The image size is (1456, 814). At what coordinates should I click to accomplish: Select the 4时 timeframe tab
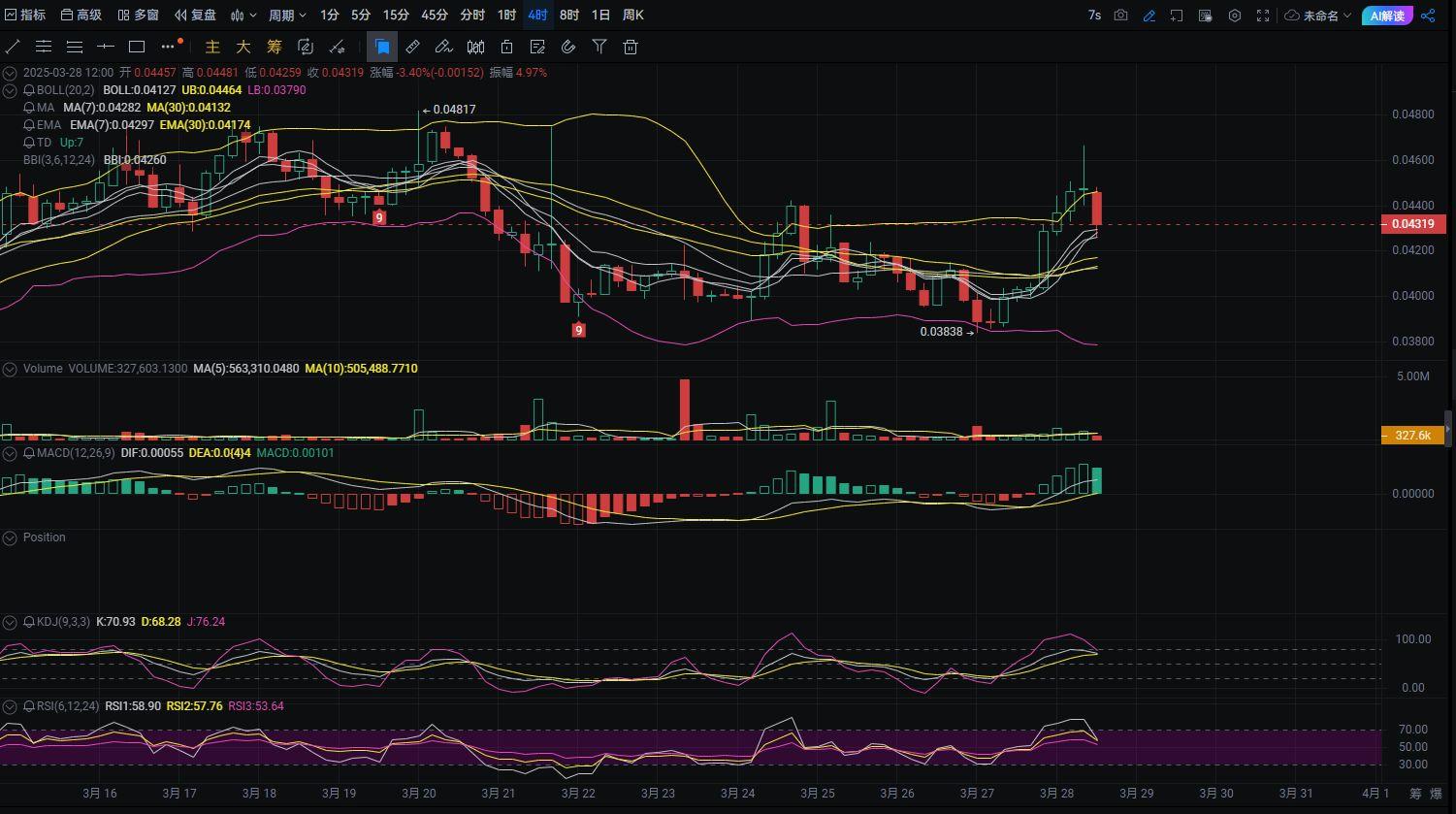click(537, 15)
